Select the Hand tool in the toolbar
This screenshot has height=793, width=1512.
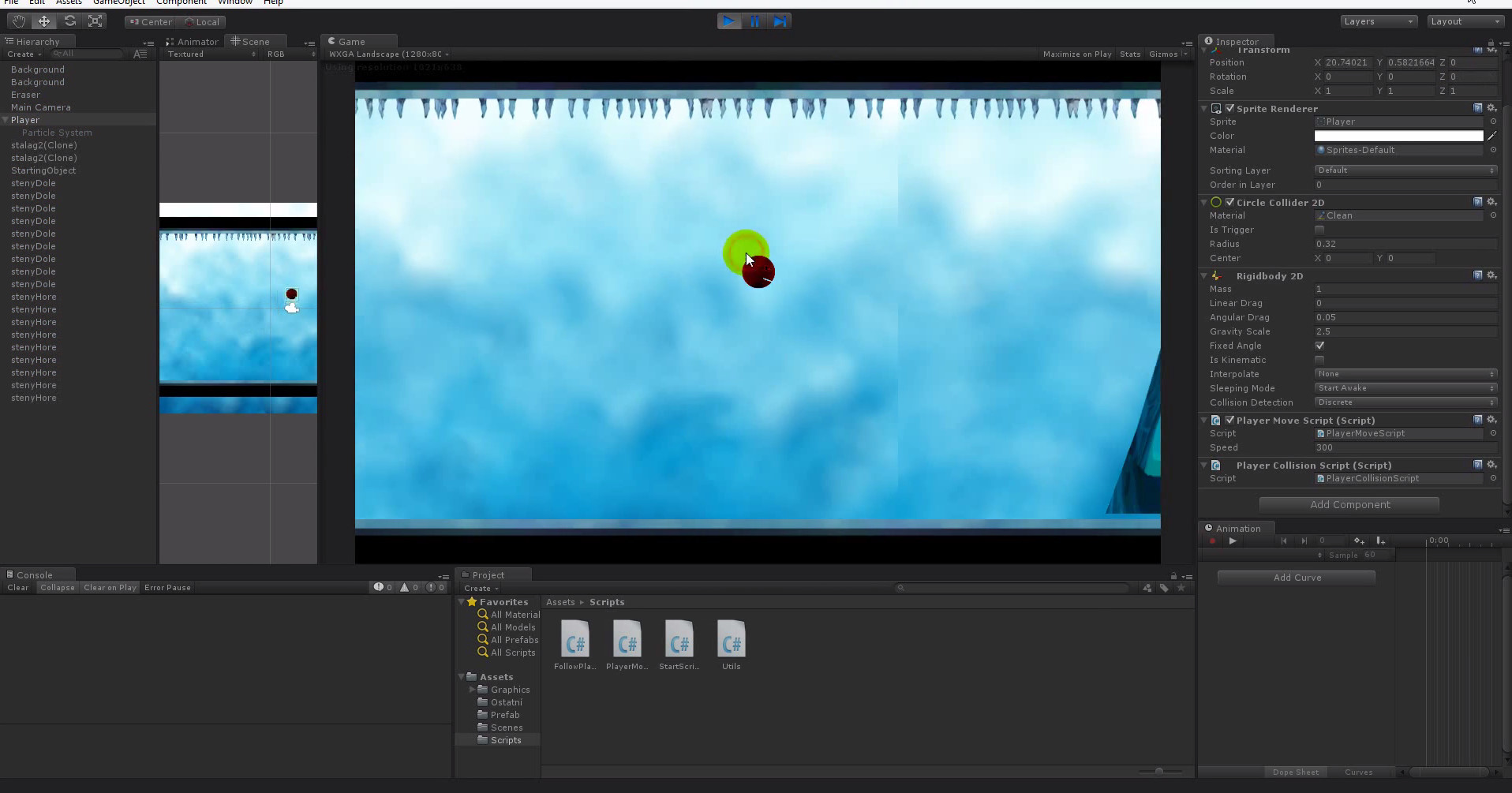pos(18,21)
